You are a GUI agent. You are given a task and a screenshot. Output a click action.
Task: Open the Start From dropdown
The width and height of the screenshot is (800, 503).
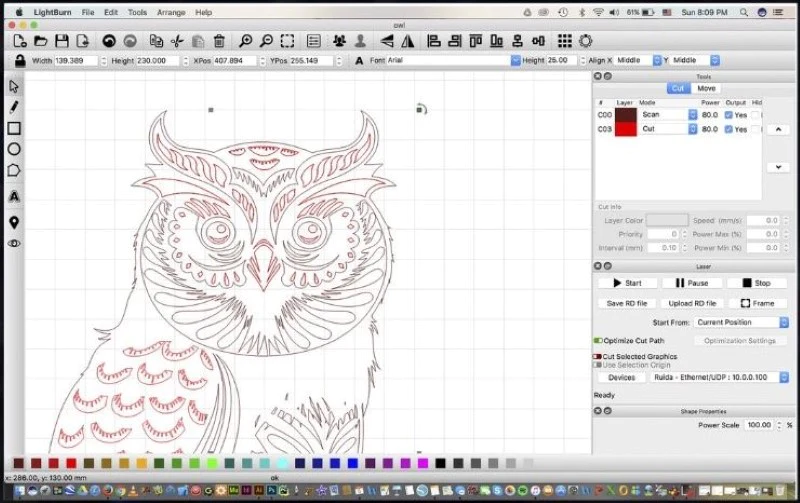pos(742,322)
